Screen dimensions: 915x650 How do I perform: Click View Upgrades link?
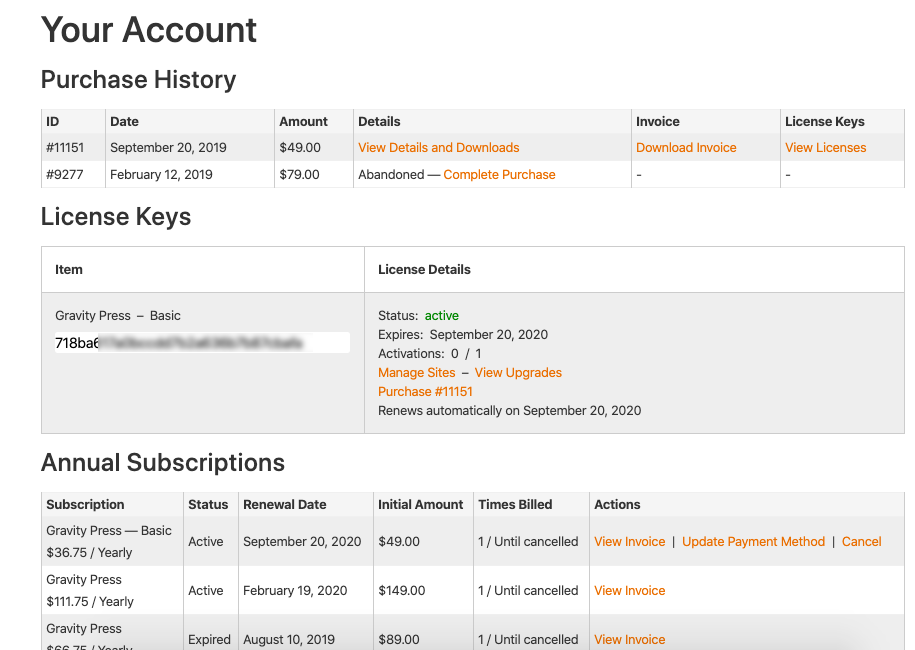coord(518,372)
